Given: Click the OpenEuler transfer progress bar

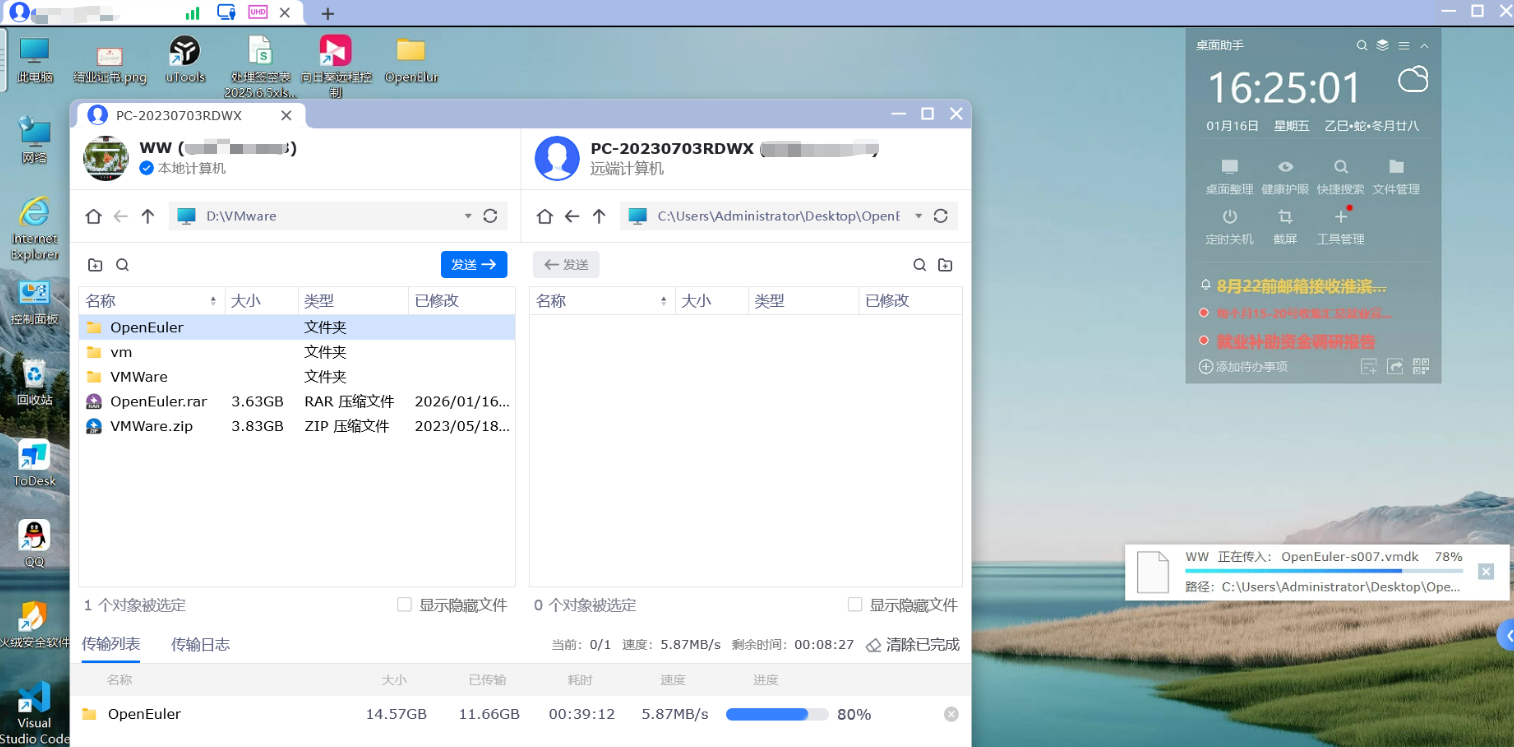Looking at the screenshot, I should [x=776, y=714].
